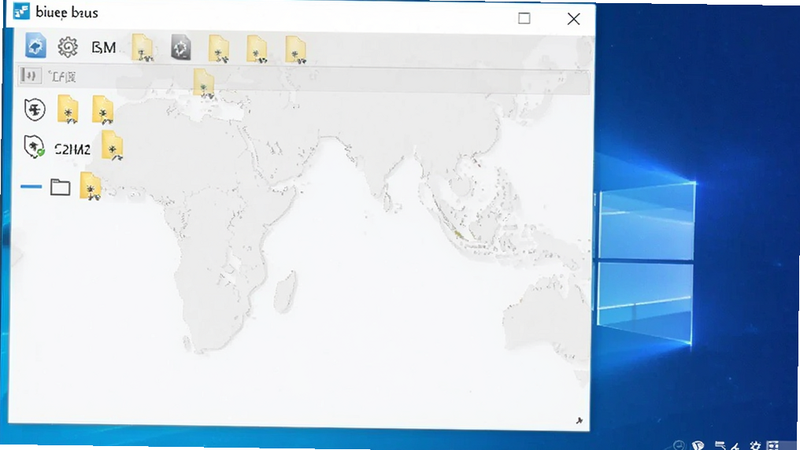Click the shield icon with green check
800x450 pixels.
pyautogui.click(x=34, y=147)
